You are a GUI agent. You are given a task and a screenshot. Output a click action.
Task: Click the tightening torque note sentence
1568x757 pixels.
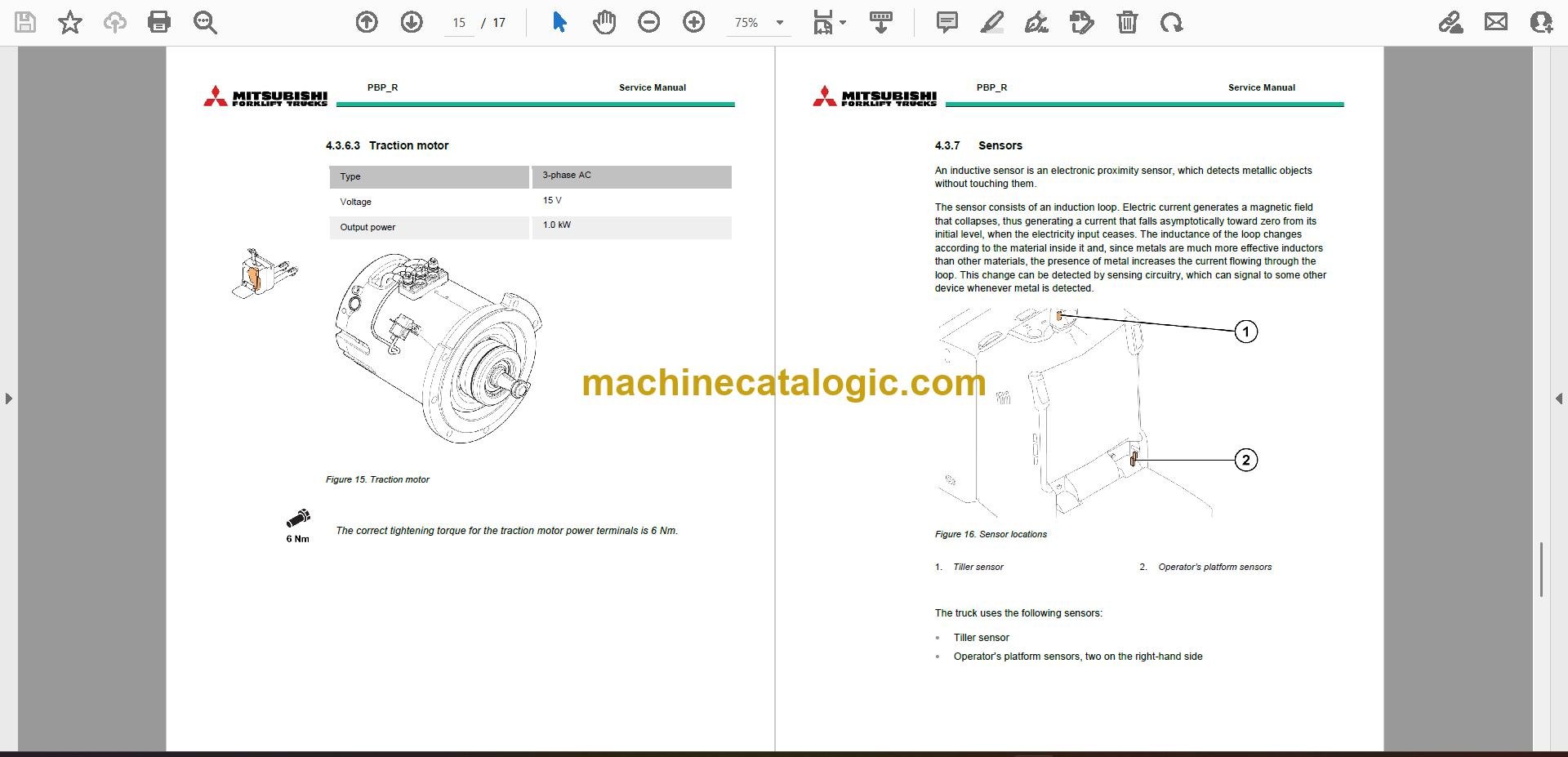click(x=507, y=531)
